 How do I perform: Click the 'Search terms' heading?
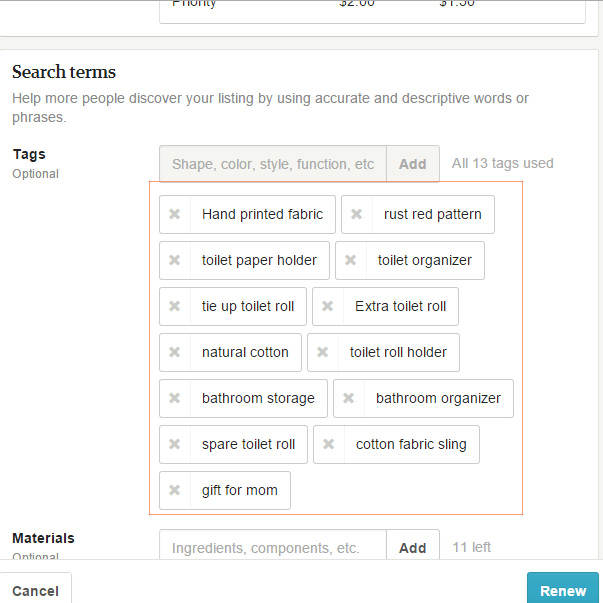[64, 72]
